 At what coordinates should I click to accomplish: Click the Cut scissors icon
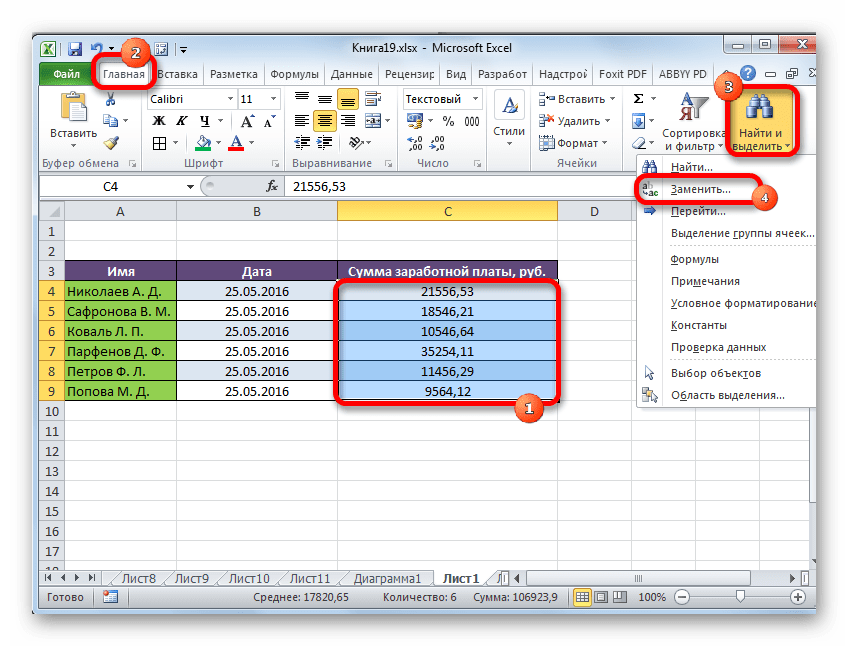111,99
